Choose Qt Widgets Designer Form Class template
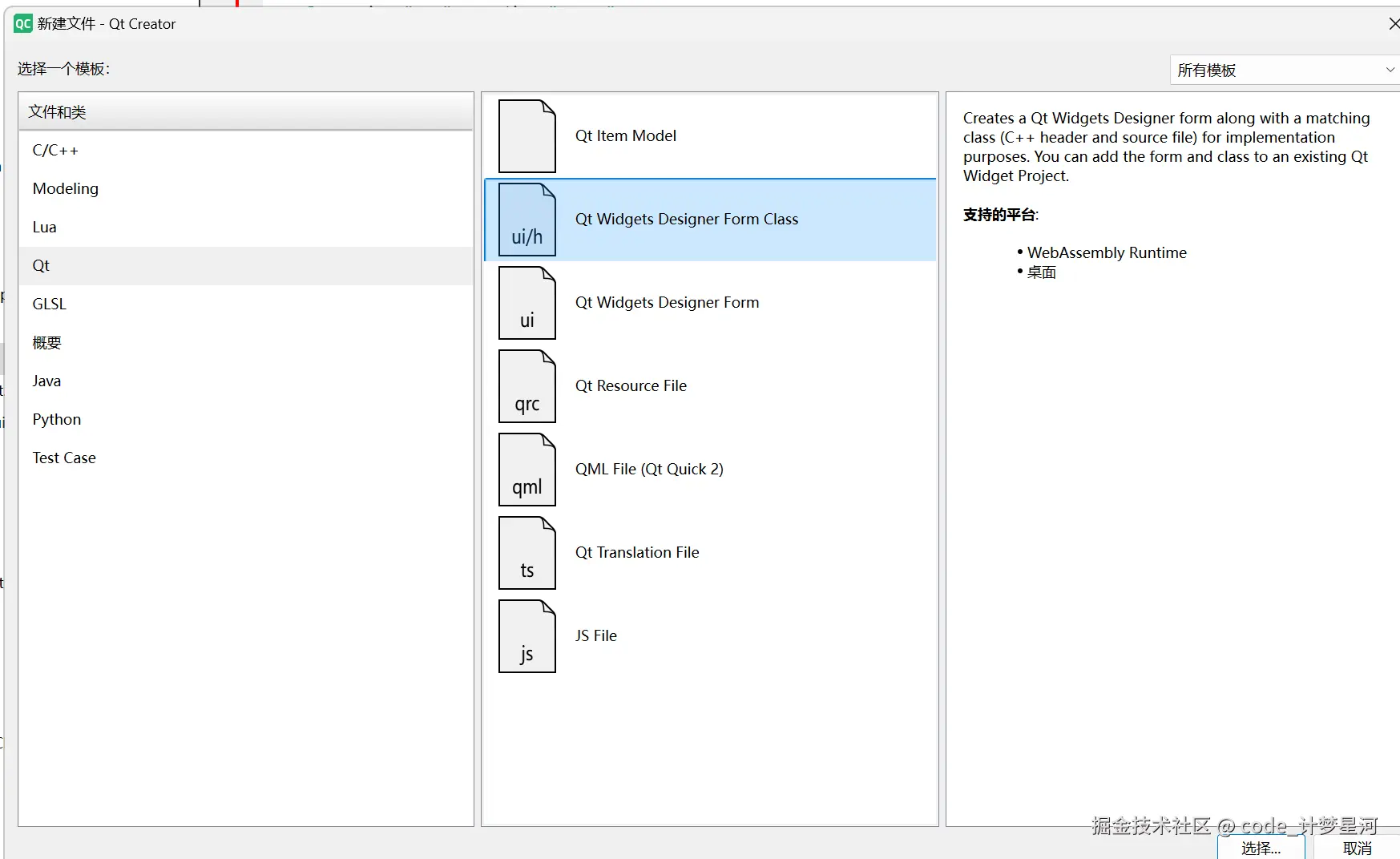The height and width of the screenshot is (859, 1400). tap(710, 220)
